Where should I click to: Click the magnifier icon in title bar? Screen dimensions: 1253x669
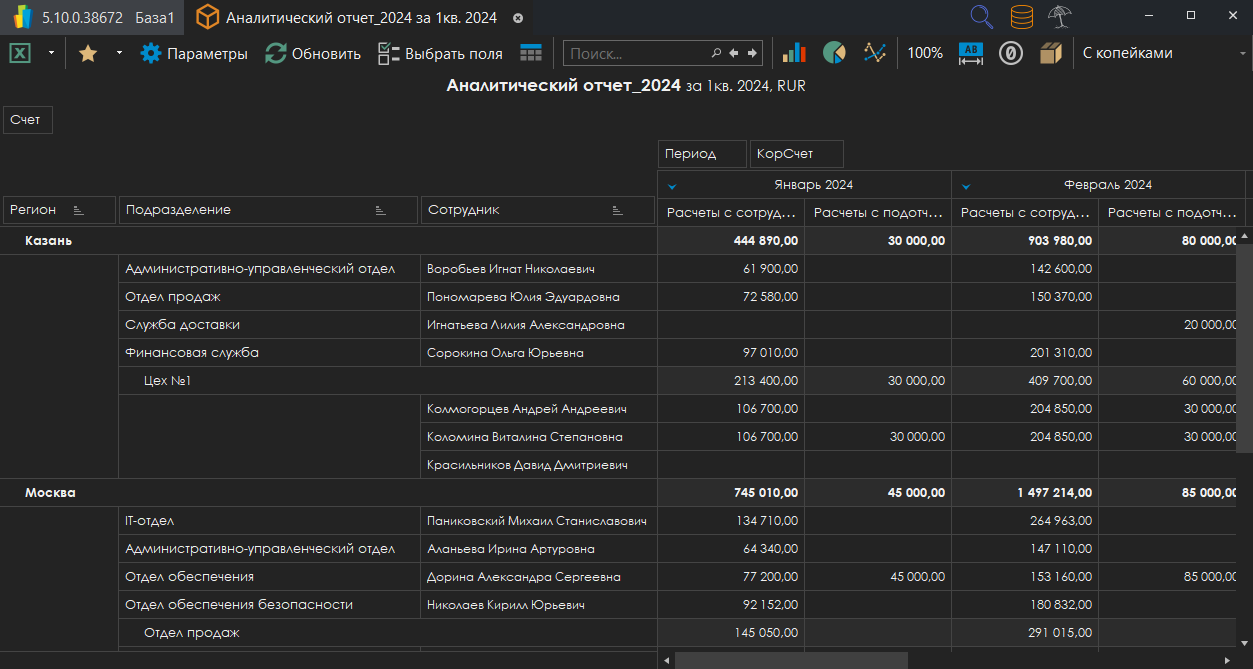(x=982, y=17)
